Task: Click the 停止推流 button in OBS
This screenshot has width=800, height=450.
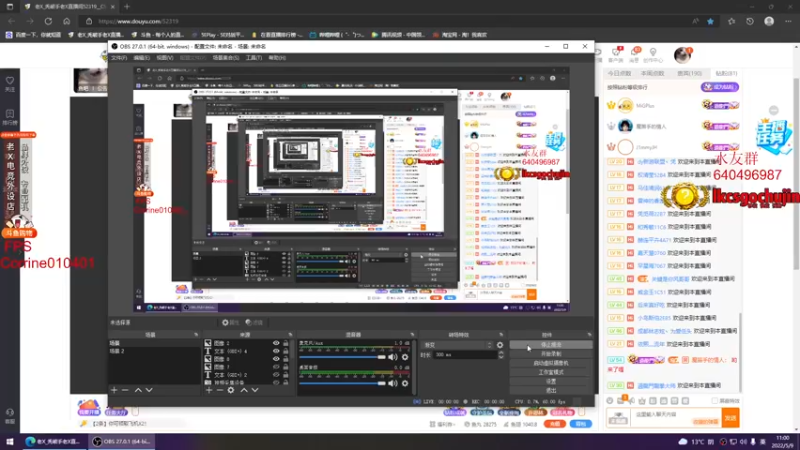Action: click(x=551, y=345)
